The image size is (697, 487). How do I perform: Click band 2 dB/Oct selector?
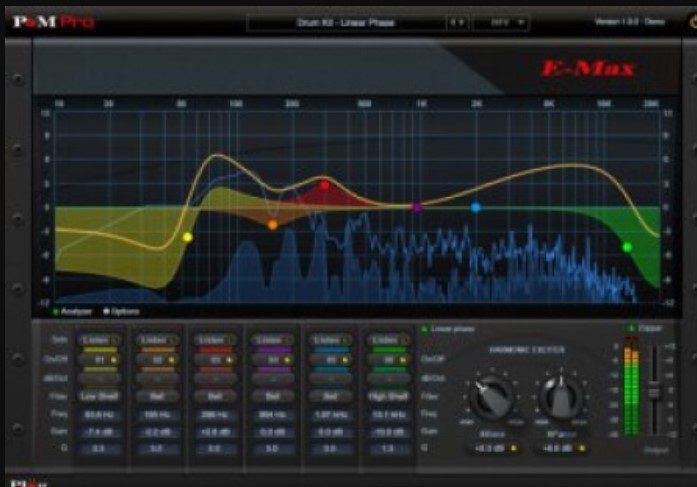point(158,379)
